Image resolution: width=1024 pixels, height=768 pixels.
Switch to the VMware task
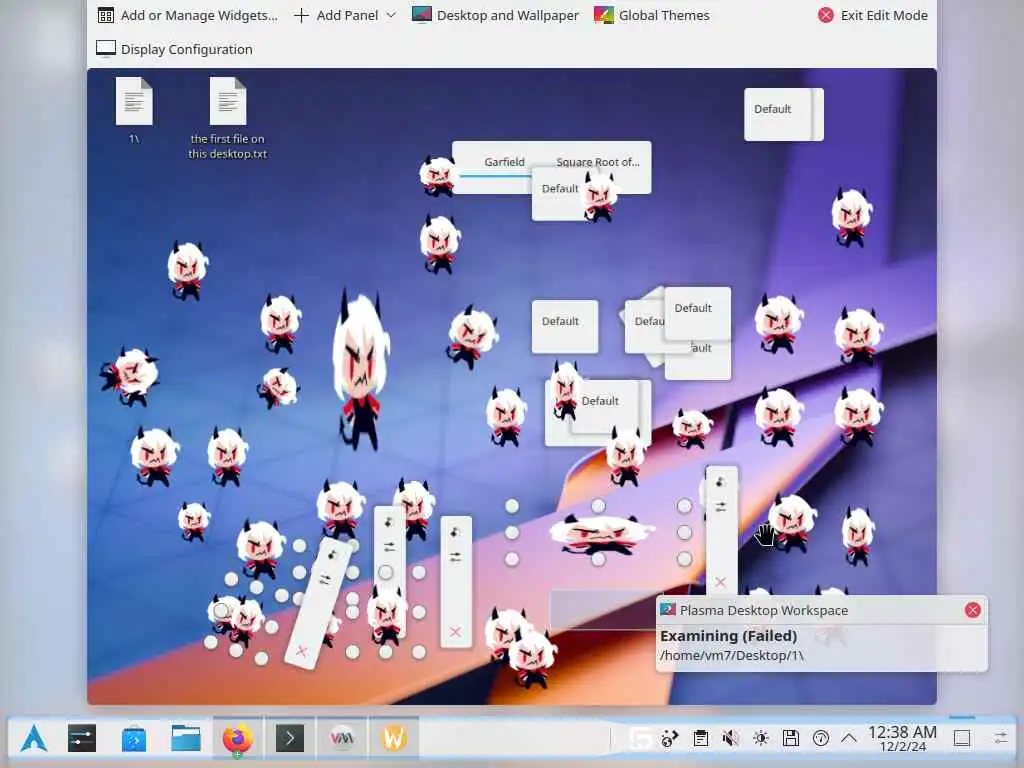pos(342,739)
